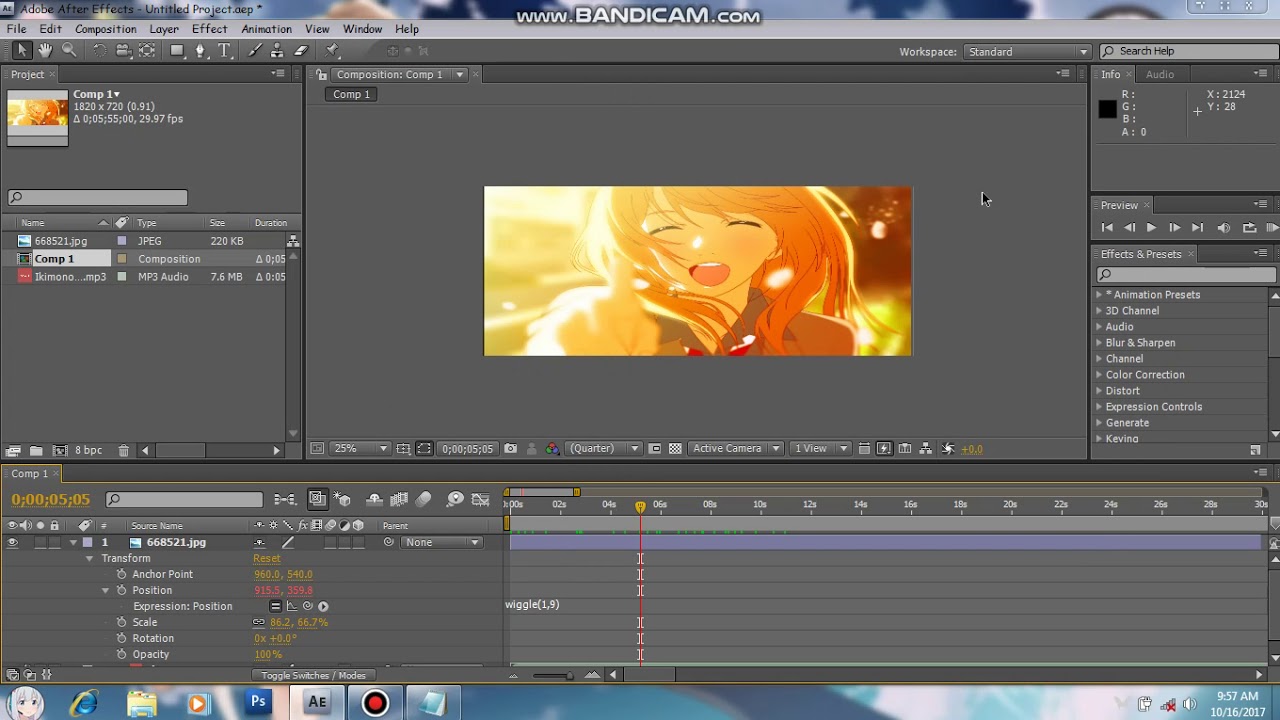Toggle the Scale constrain proportions link
This screenshot has width=1280, height=720.
point(259,622)
